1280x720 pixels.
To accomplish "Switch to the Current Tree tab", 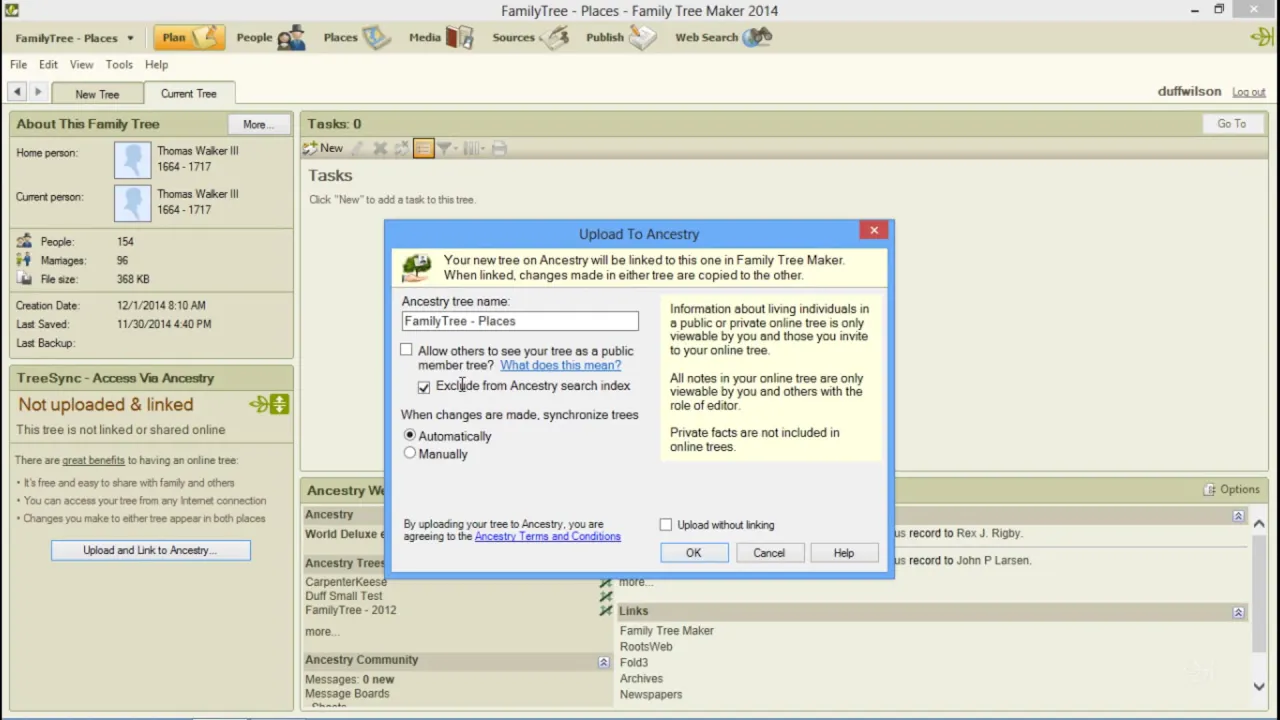I will 189,93.
